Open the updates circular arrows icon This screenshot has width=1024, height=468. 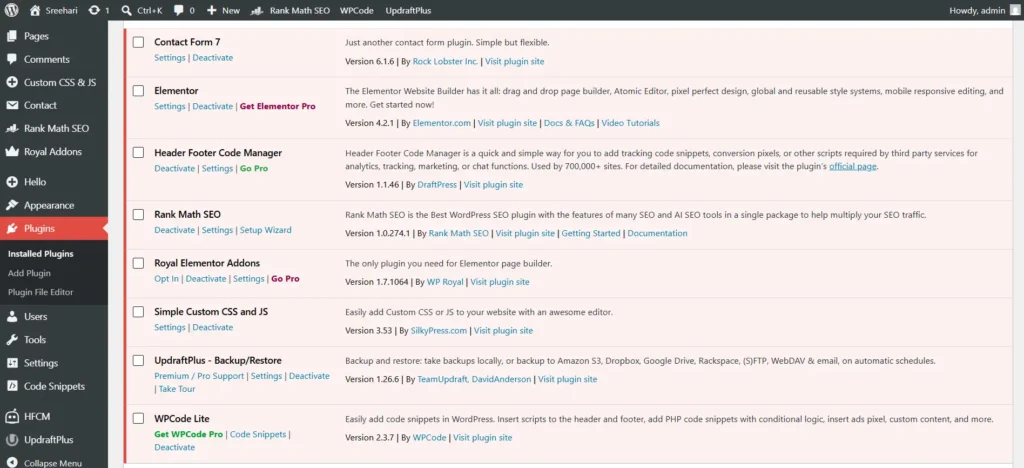[x=93, y=10]
